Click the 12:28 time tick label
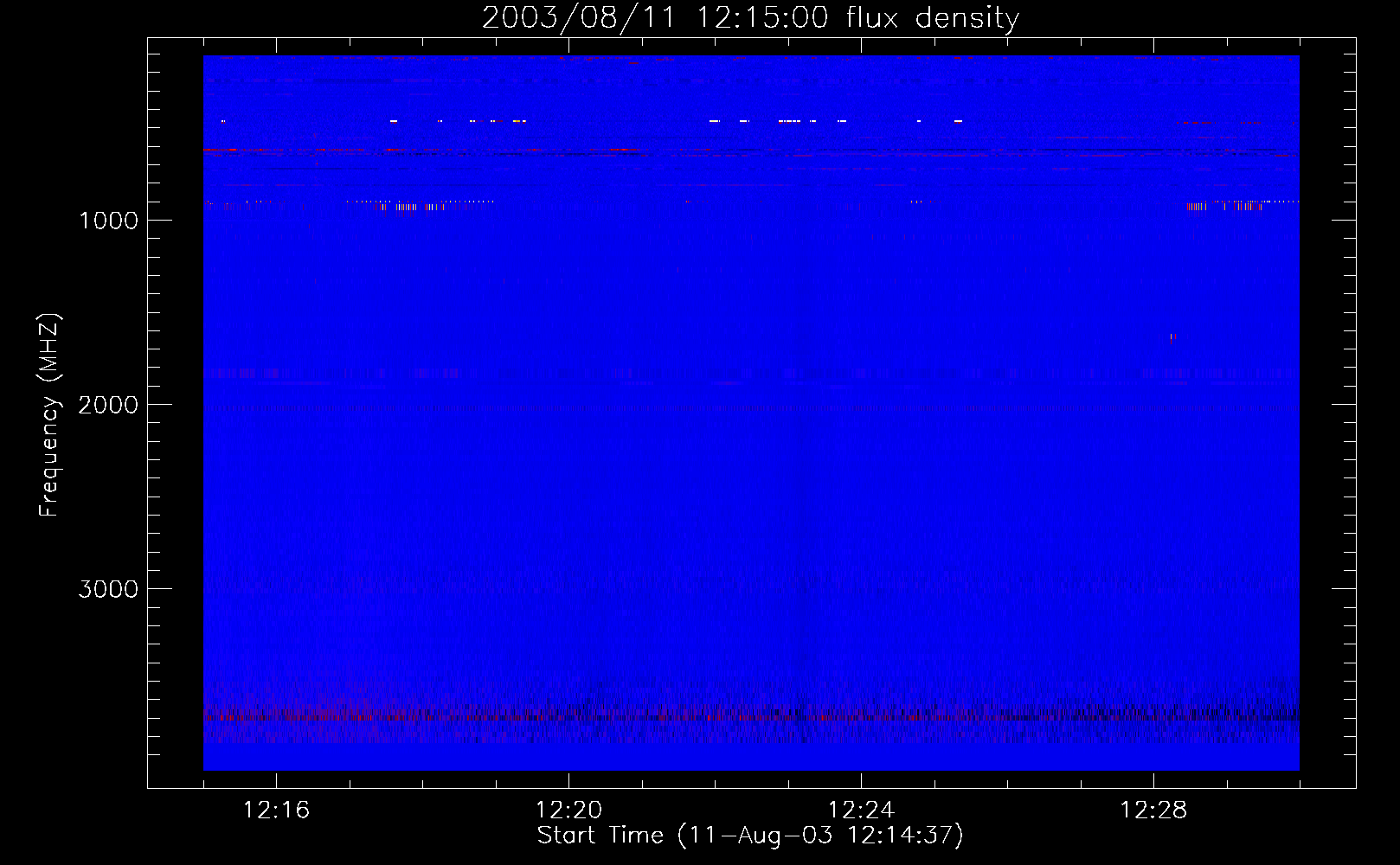Viewport: 1400px width, 865px height. click(x=1153, y=811)
